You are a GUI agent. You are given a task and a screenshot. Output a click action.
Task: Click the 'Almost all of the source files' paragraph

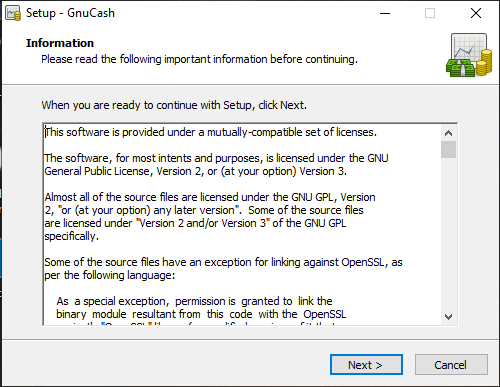pyautogui.click(x=210, y=217)
